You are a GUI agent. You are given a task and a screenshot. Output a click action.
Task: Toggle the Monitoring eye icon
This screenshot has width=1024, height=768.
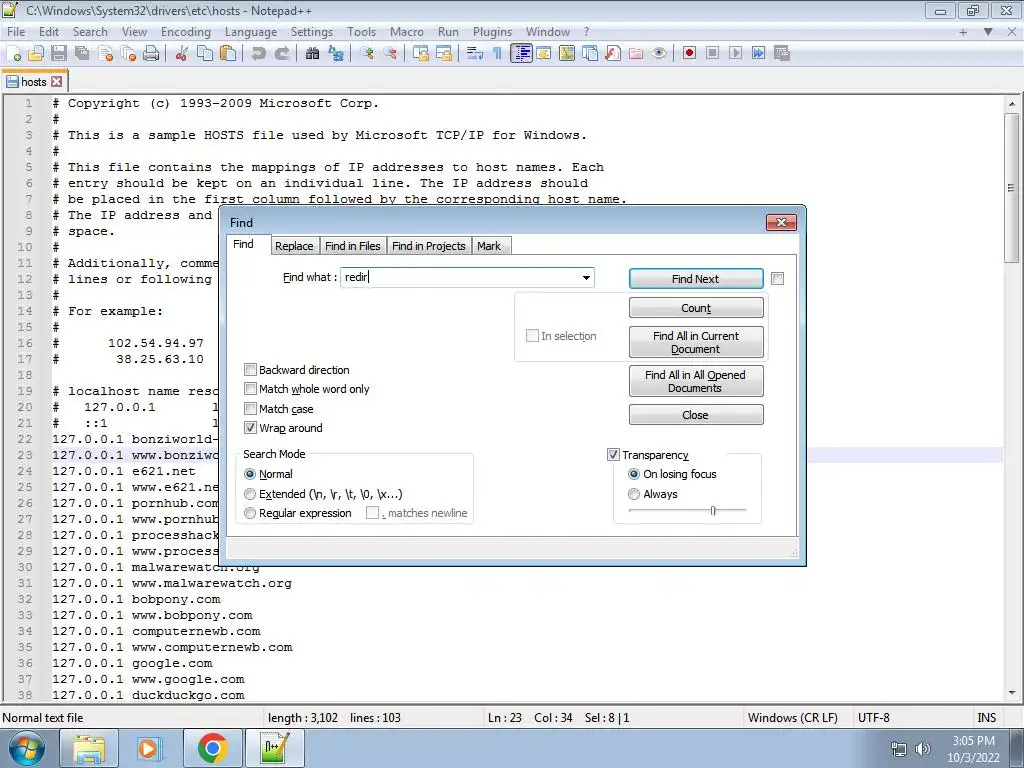[x=659, y=54]
